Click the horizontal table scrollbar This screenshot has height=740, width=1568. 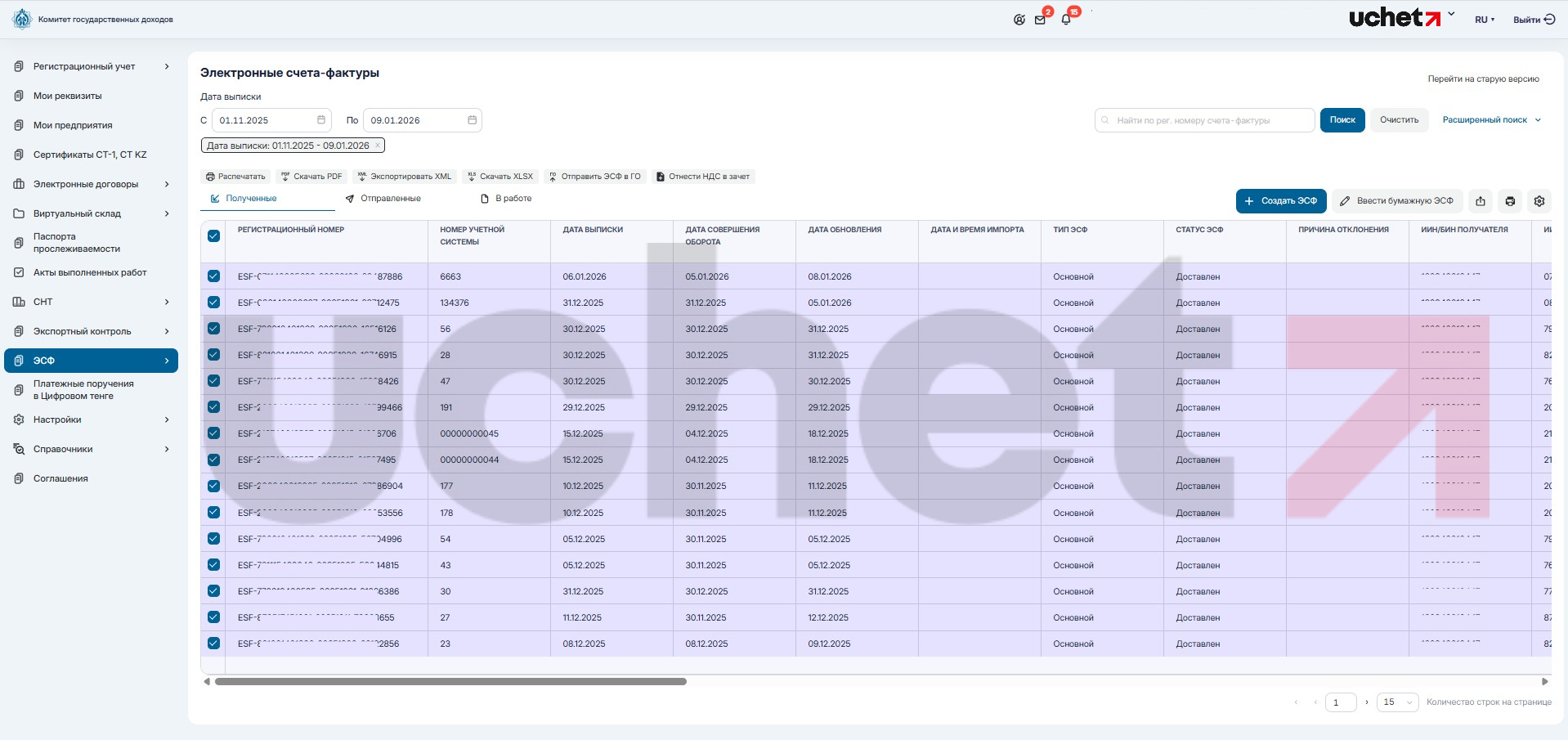pyautogui.click(x=450, y=681)
